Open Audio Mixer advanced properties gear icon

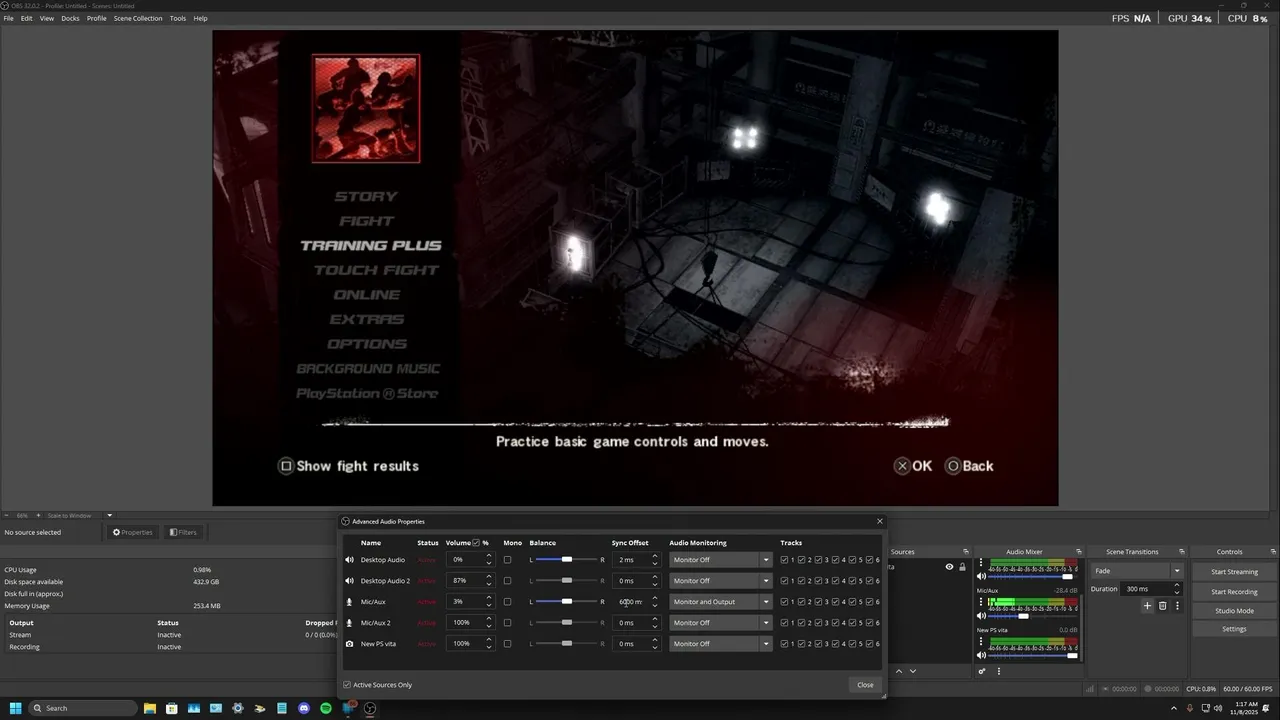tap(982, 671)
